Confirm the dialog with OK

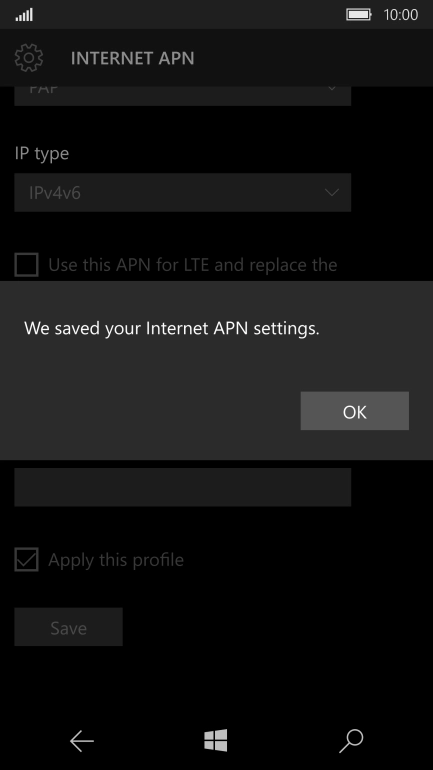pyautogui.click(x=354, y=411)
